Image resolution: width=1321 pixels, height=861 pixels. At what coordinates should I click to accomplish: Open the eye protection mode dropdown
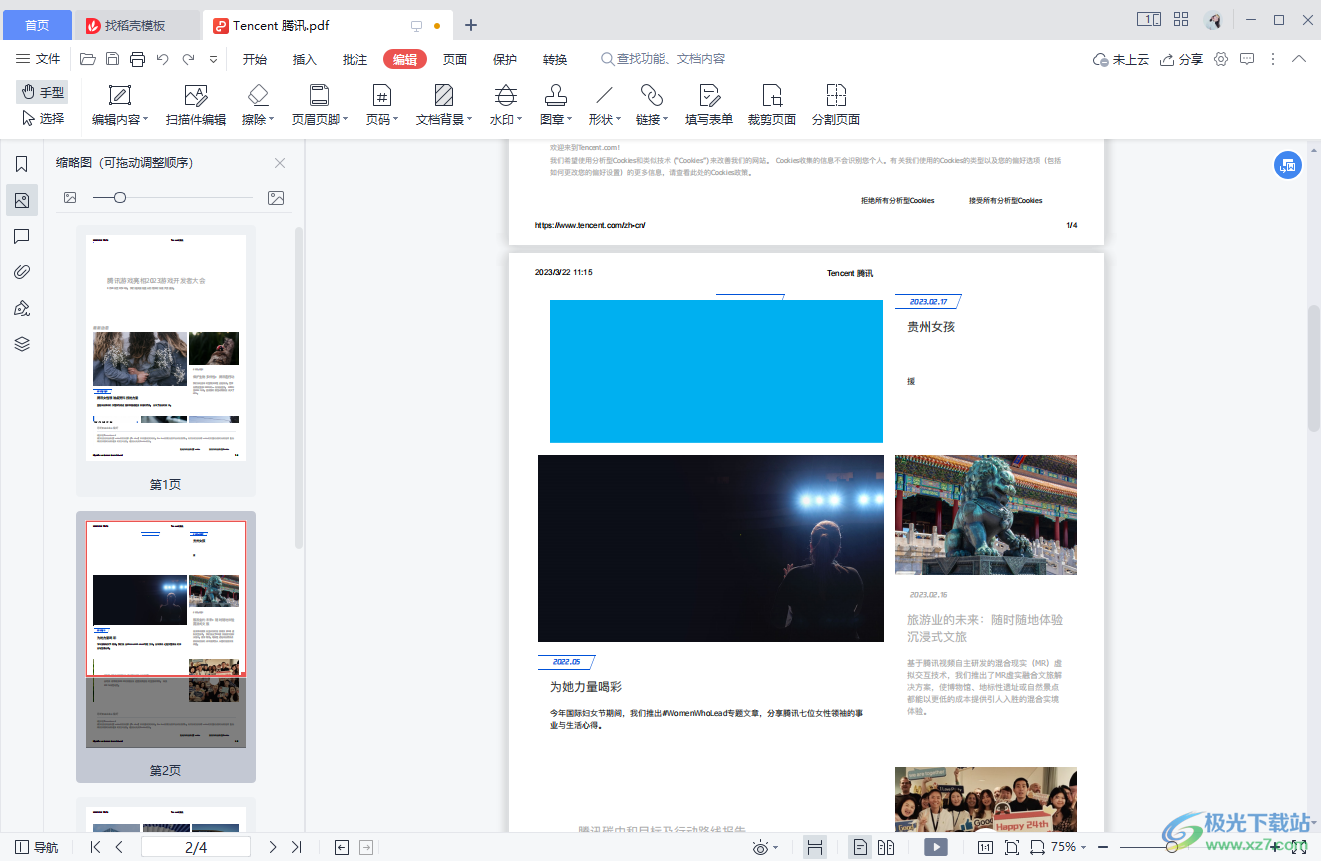coord(765,847)
